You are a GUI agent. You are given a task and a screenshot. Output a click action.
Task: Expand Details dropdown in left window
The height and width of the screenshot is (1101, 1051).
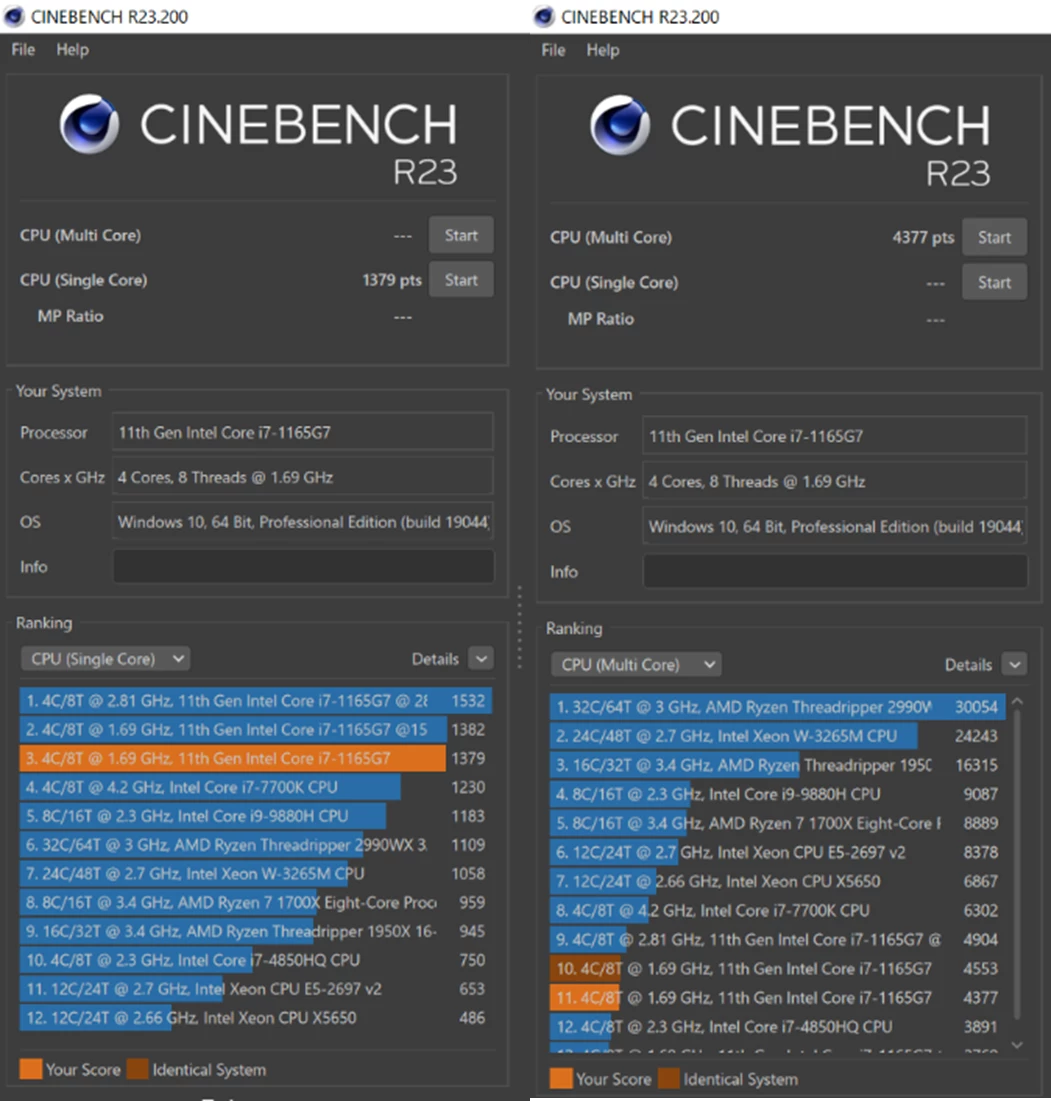[x=481, y=659]
